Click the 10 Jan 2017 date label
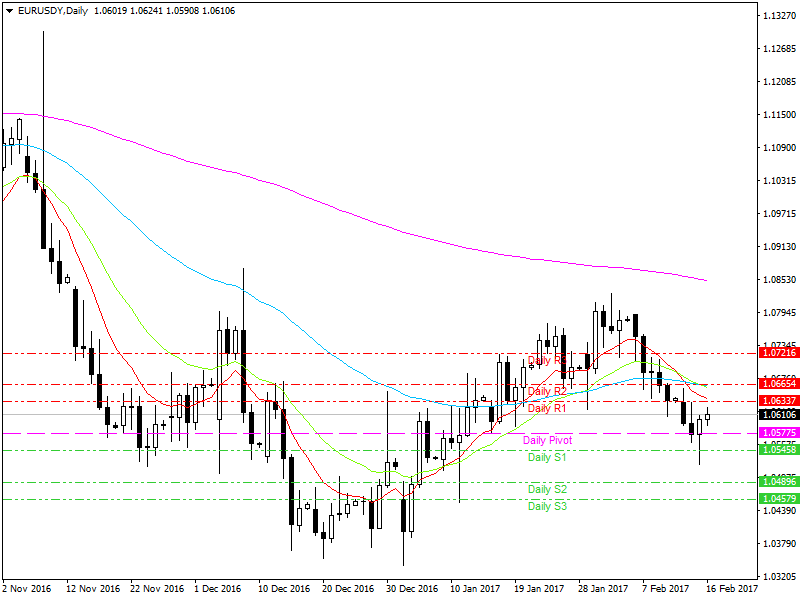This screenshot has width=800, height=600. pos(476,589)
